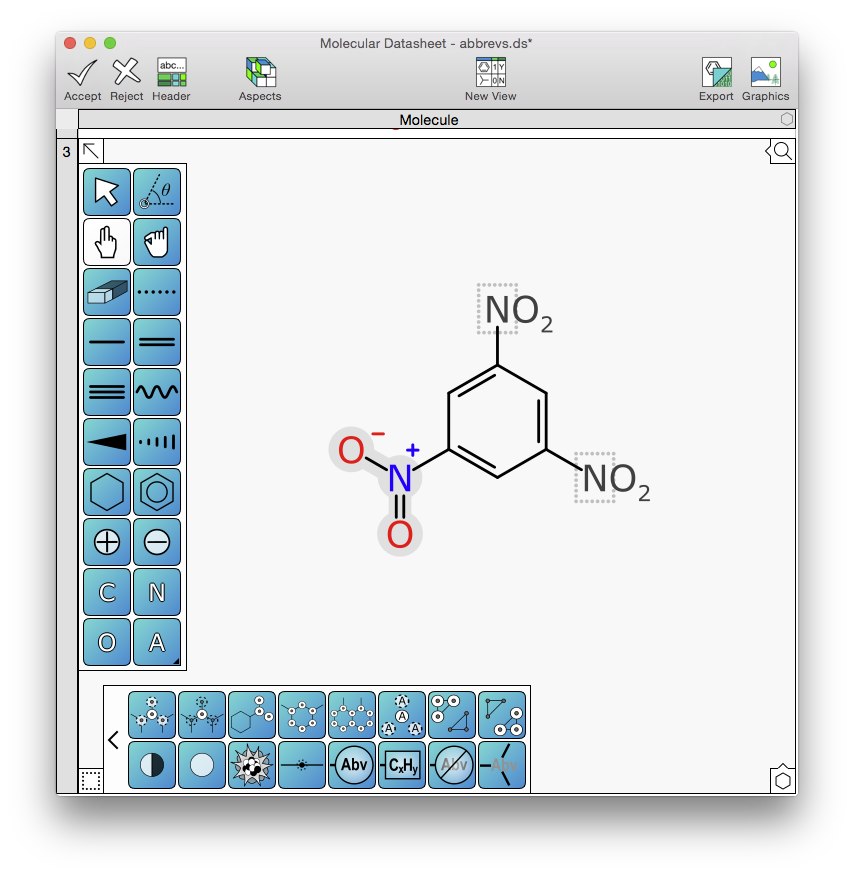Select the eraser tool
The width and height of the screenshot is (854, 876).
[107, 292]
